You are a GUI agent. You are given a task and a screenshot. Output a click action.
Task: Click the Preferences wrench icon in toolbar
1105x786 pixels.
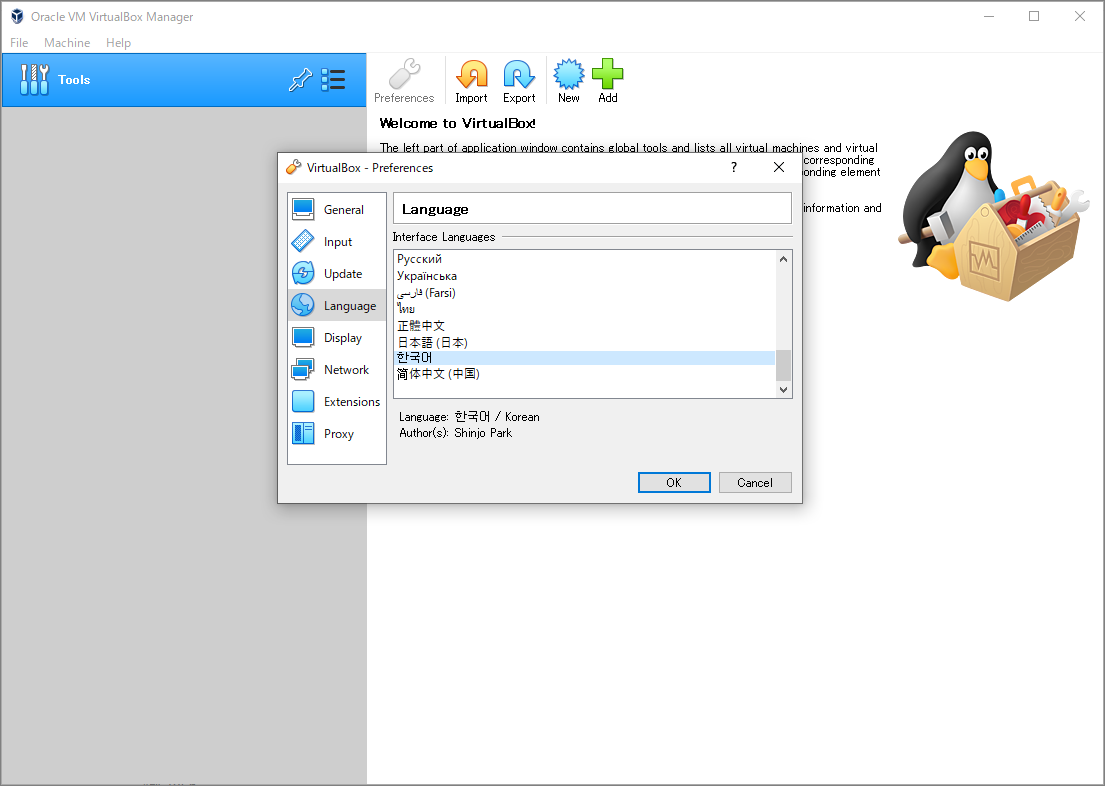coord(405,74)
